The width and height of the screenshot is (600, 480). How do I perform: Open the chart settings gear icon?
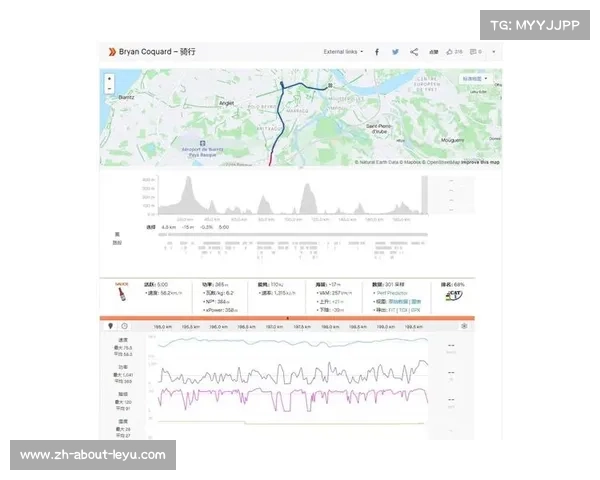pos(464,326)
